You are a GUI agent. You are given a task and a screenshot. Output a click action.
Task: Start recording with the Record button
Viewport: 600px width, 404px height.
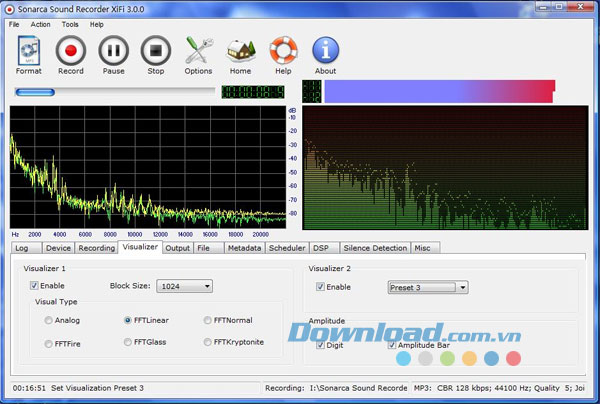click(x=70, y=52)
